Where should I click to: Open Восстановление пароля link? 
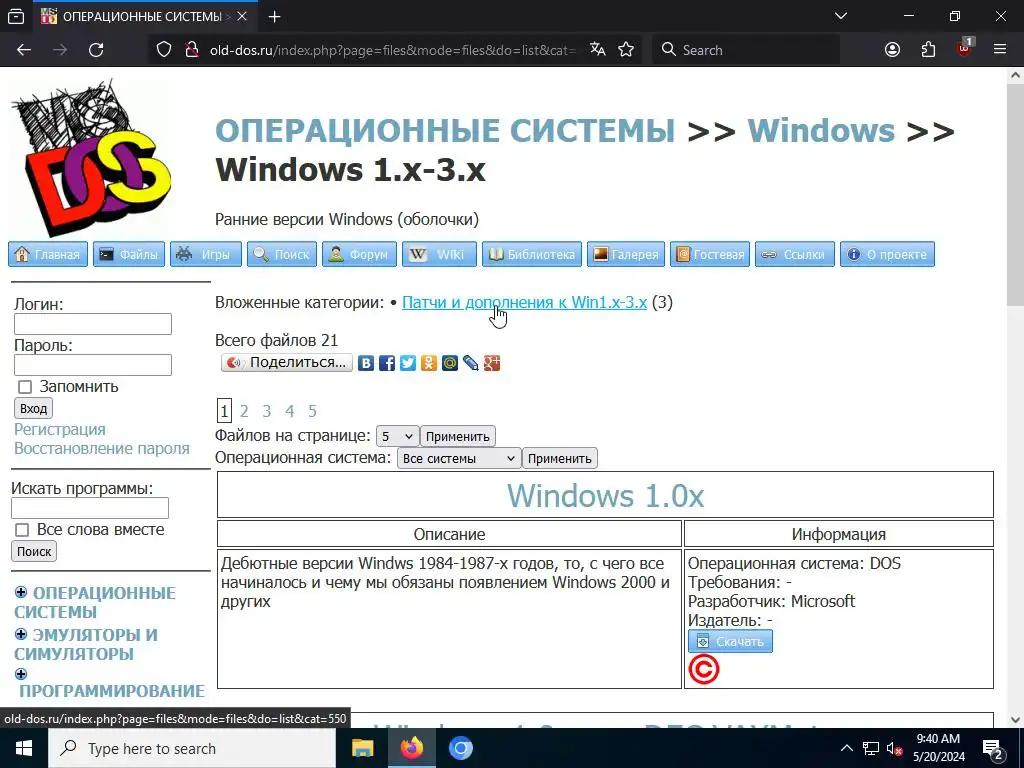coord(102,449)
